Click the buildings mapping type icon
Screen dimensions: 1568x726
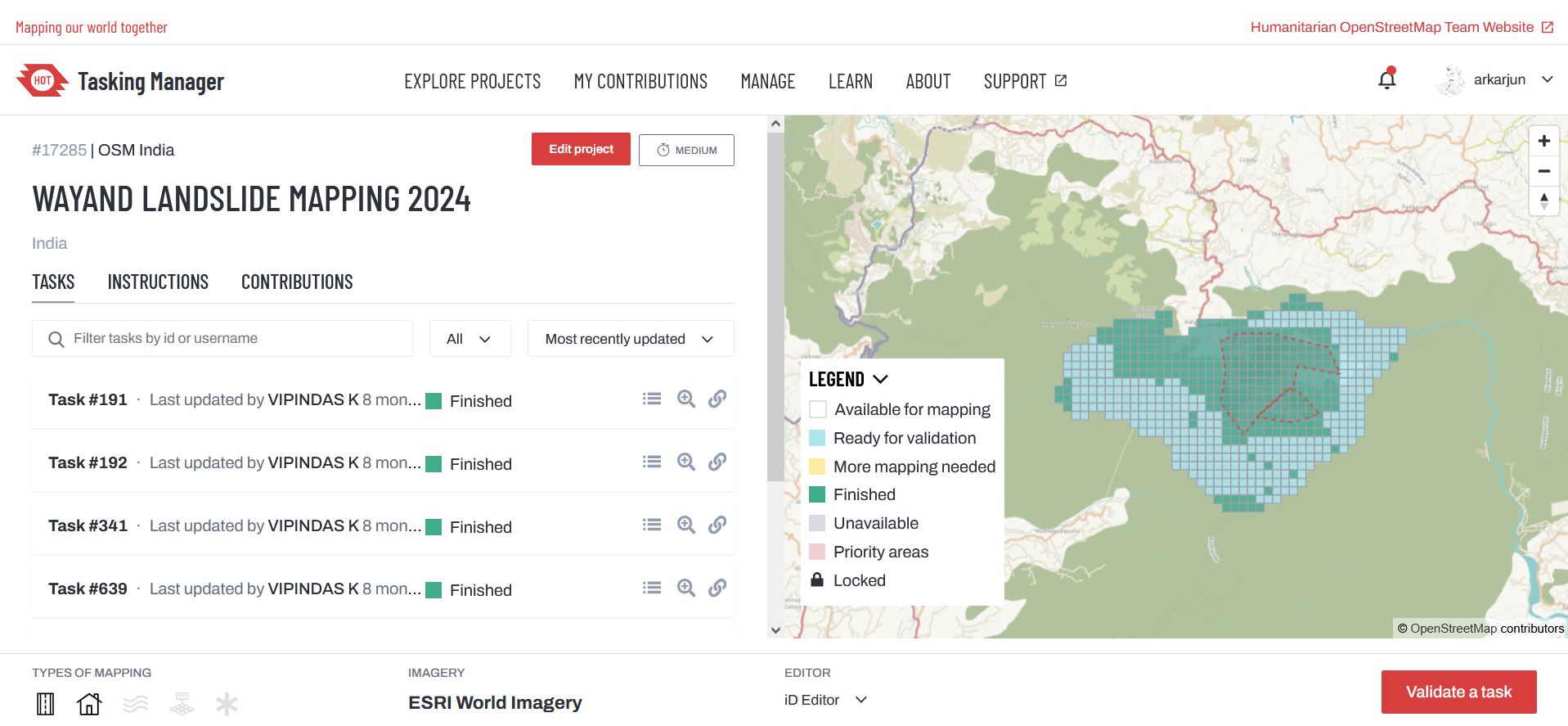(89, 704)
